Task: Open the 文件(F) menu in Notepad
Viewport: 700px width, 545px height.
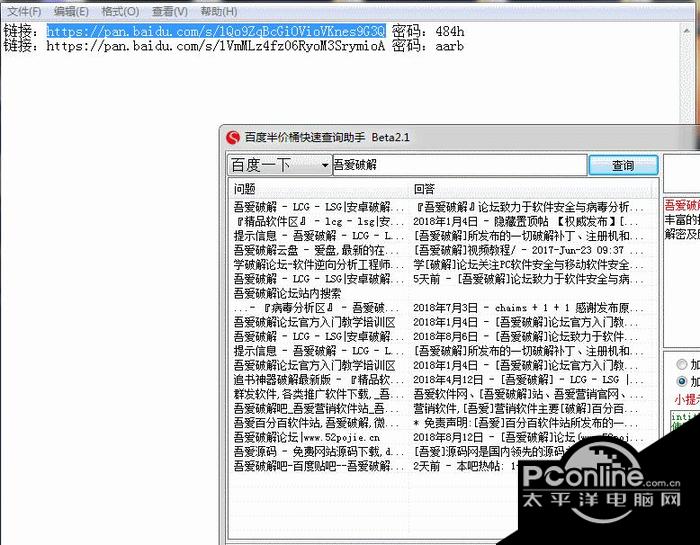Action: click(24, 12)
